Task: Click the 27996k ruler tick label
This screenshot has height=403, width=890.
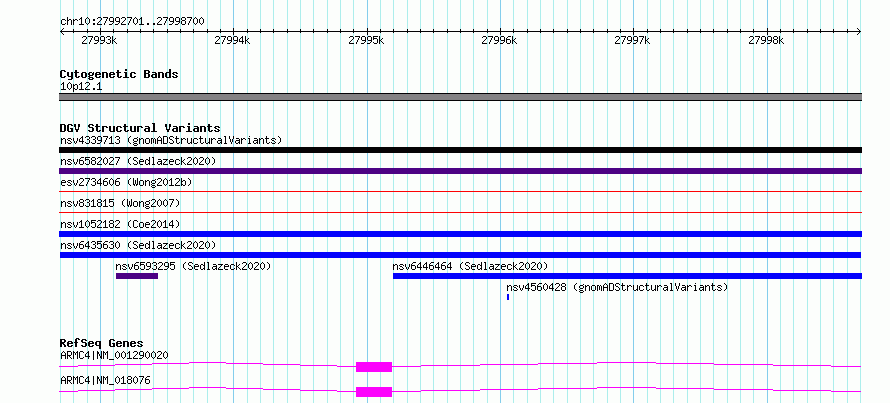Action: point(499,40)
